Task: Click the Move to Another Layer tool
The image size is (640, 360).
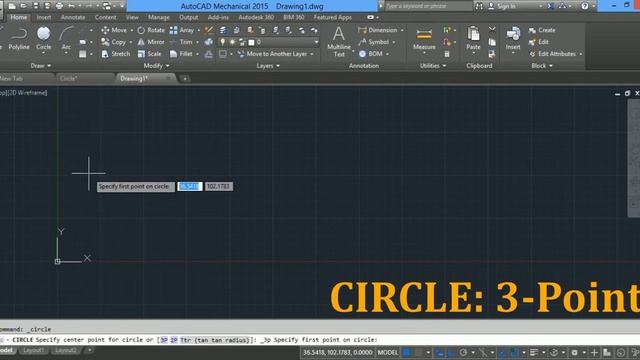Action: coord(273,54)
